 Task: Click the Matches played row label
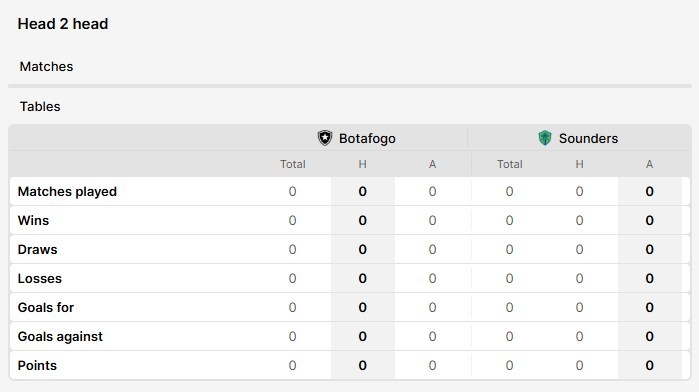click(x=67, y=192)
